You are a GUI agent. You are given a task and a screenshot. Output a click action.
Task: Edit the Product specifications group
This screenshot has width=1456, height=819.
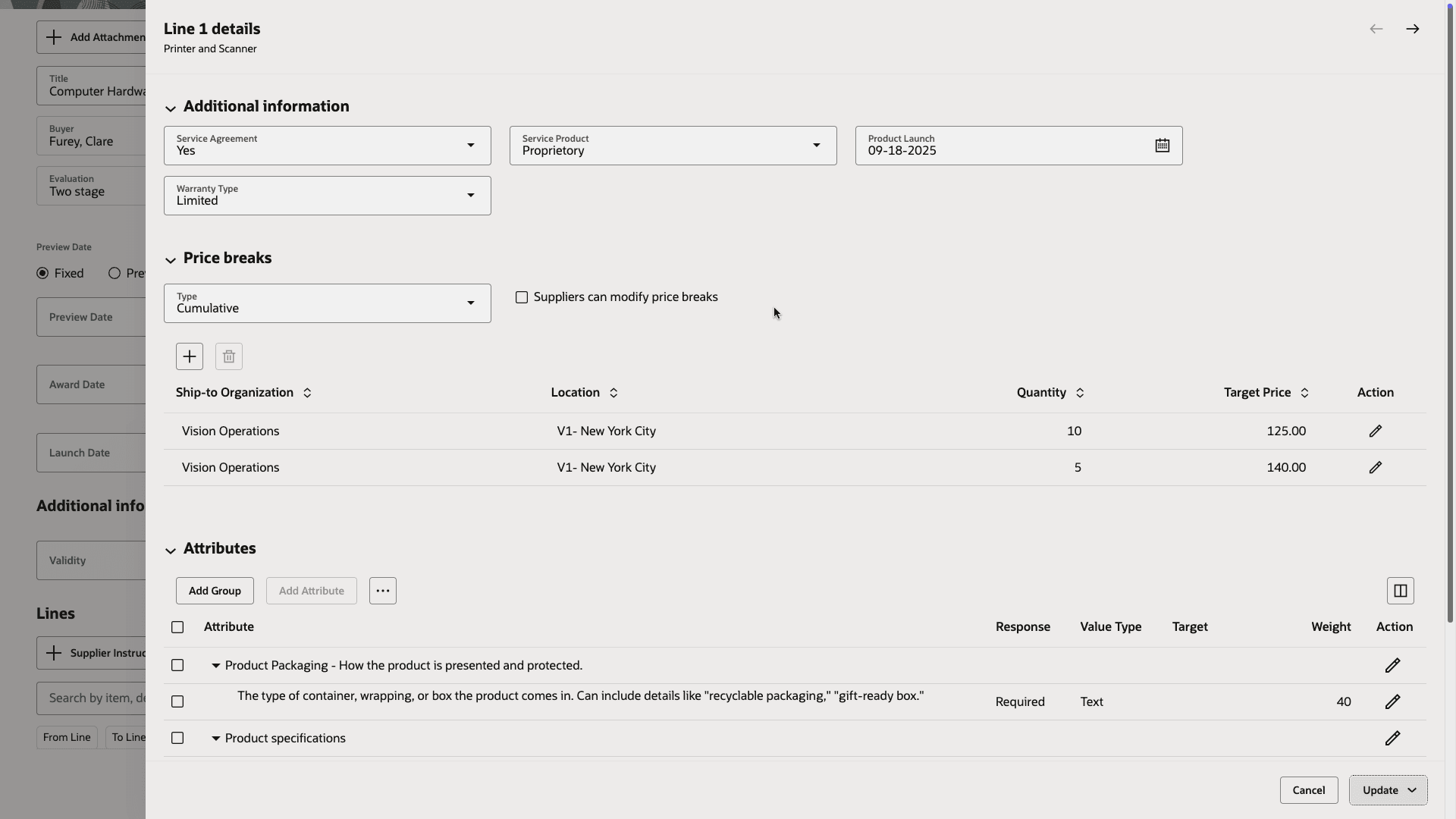click(1392, 738)
